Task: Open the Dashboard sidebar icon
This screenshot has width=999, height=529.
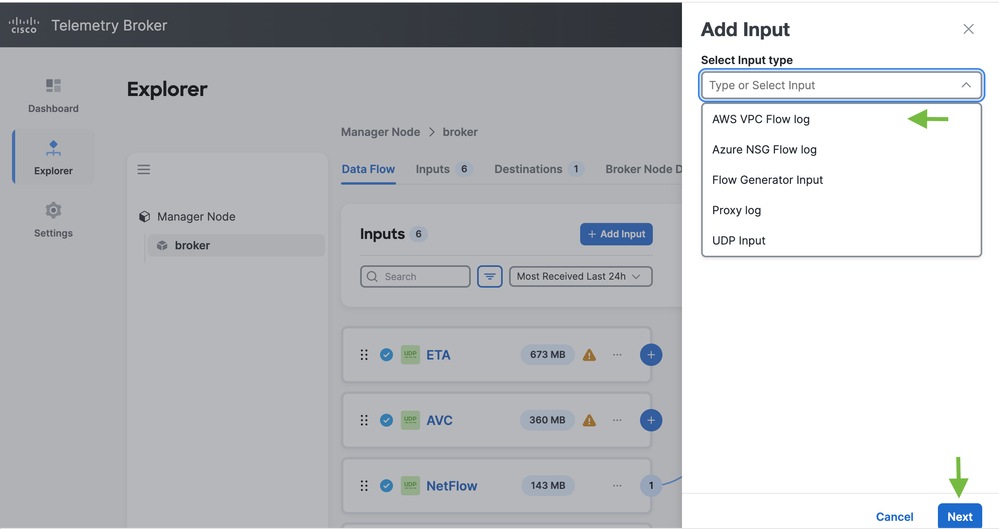Action: tap(53, 95)
